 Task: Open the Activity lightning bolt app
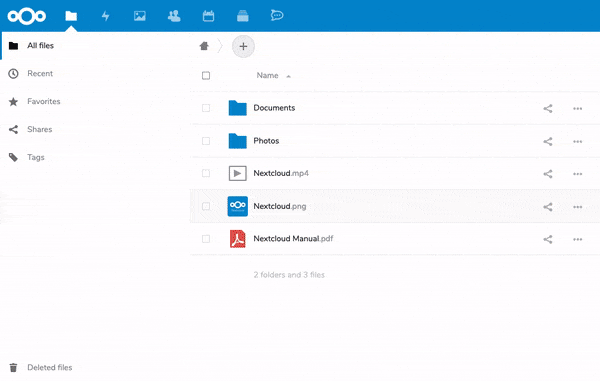click(105, 16)
